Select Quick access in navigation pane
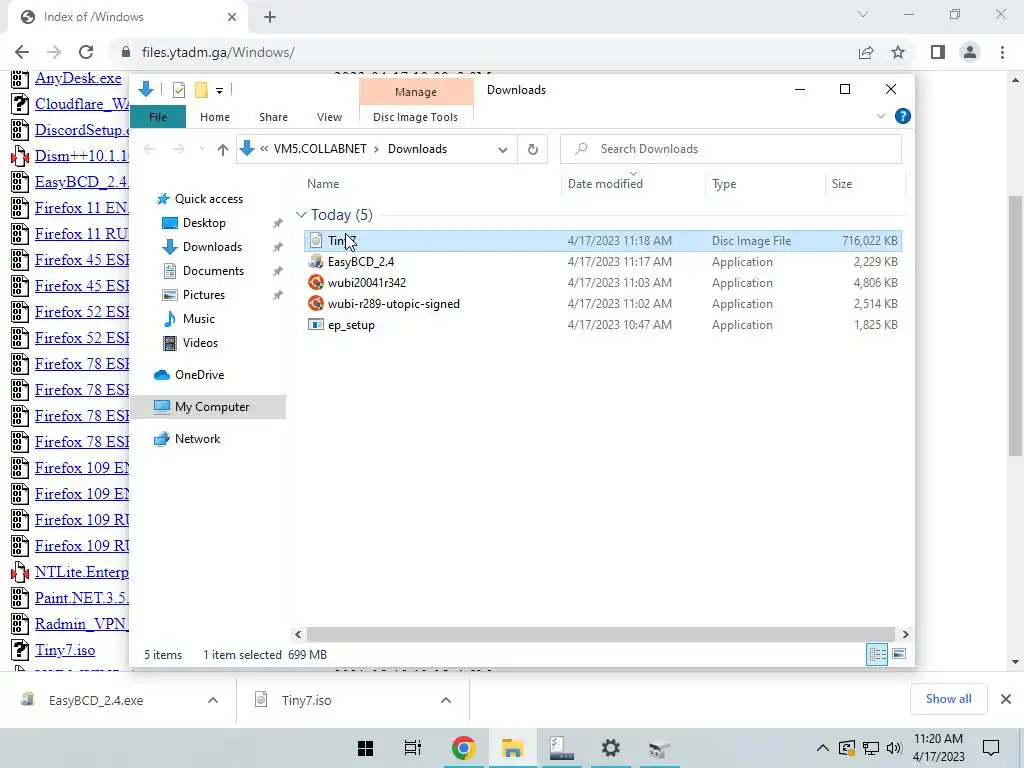The image size is (1024, 768). click(x=208, y=199)
